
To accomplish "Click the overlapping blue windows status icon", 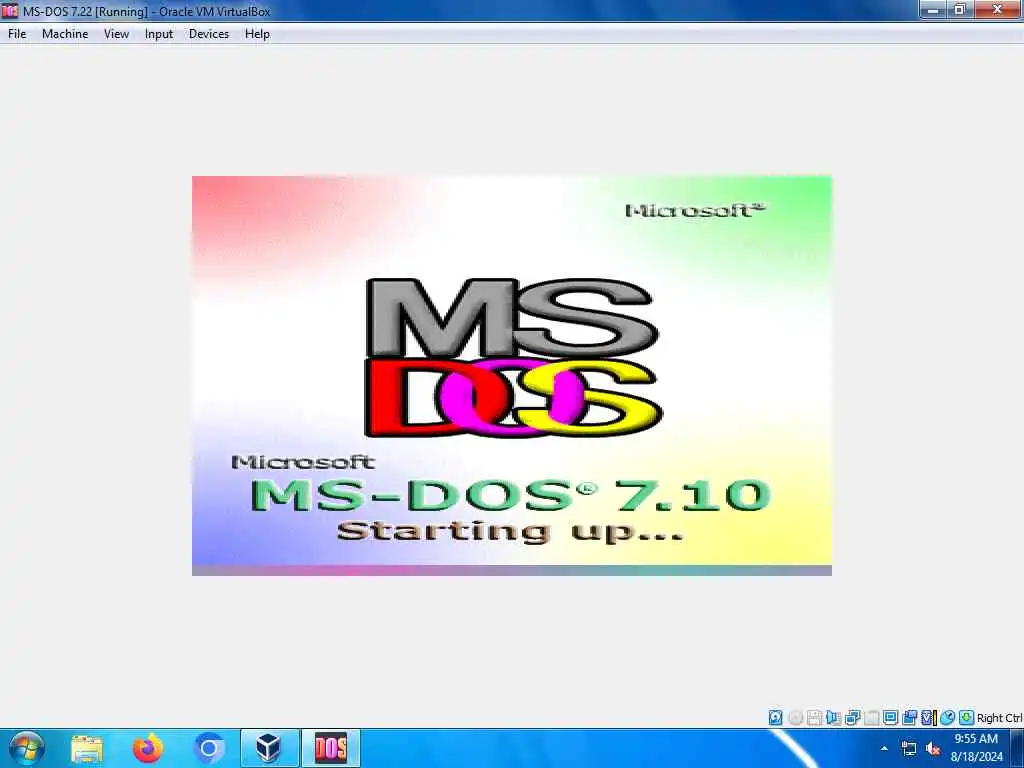I will click(x=909, y=718).
